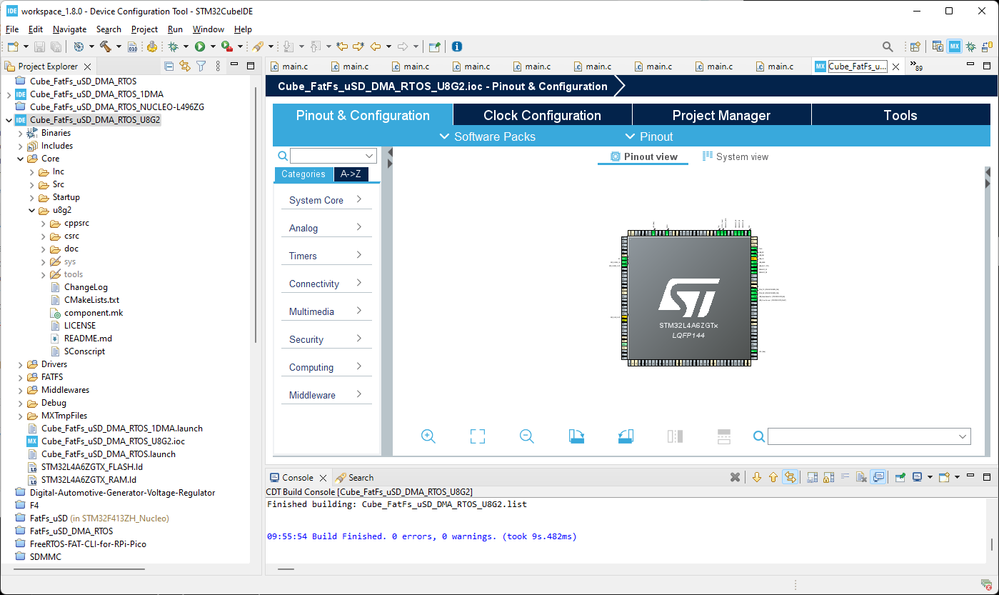Screen dimensions: 999x595
Task: Open the Pinout dropdown menu
Action: (x=649, y=136)
